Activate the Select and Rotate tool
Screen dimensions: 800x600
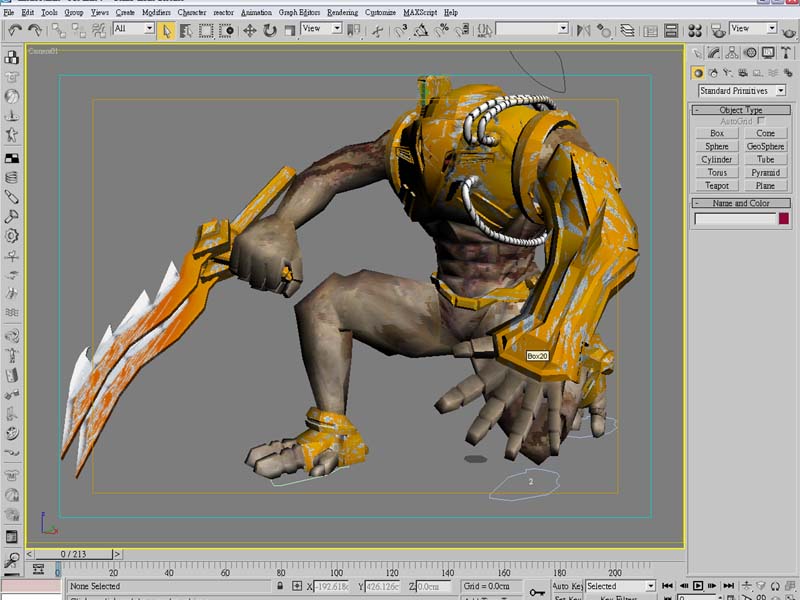(x=270, y=31)
